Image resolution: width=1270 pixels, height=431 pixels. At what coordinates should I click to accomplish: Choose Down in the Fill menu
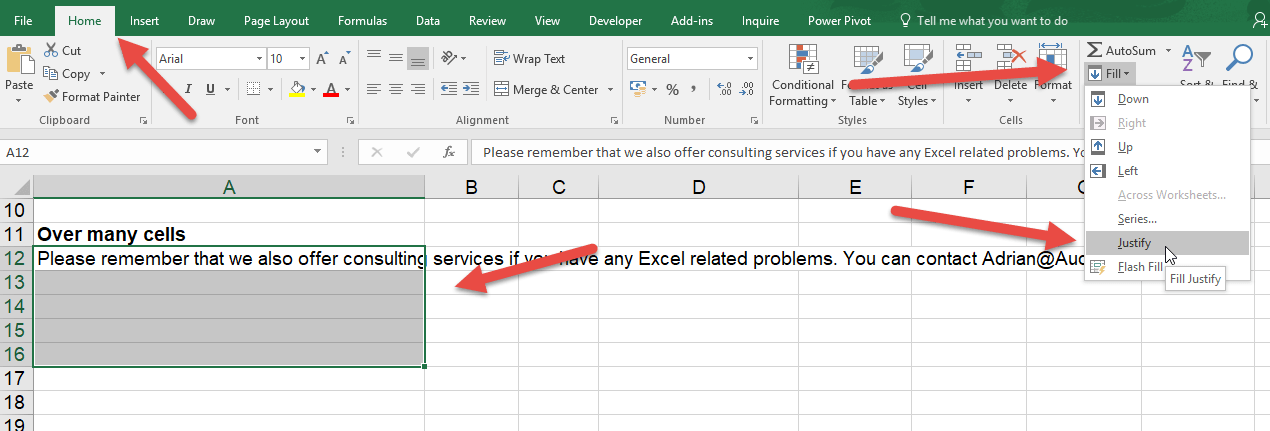click(1167, 99)
